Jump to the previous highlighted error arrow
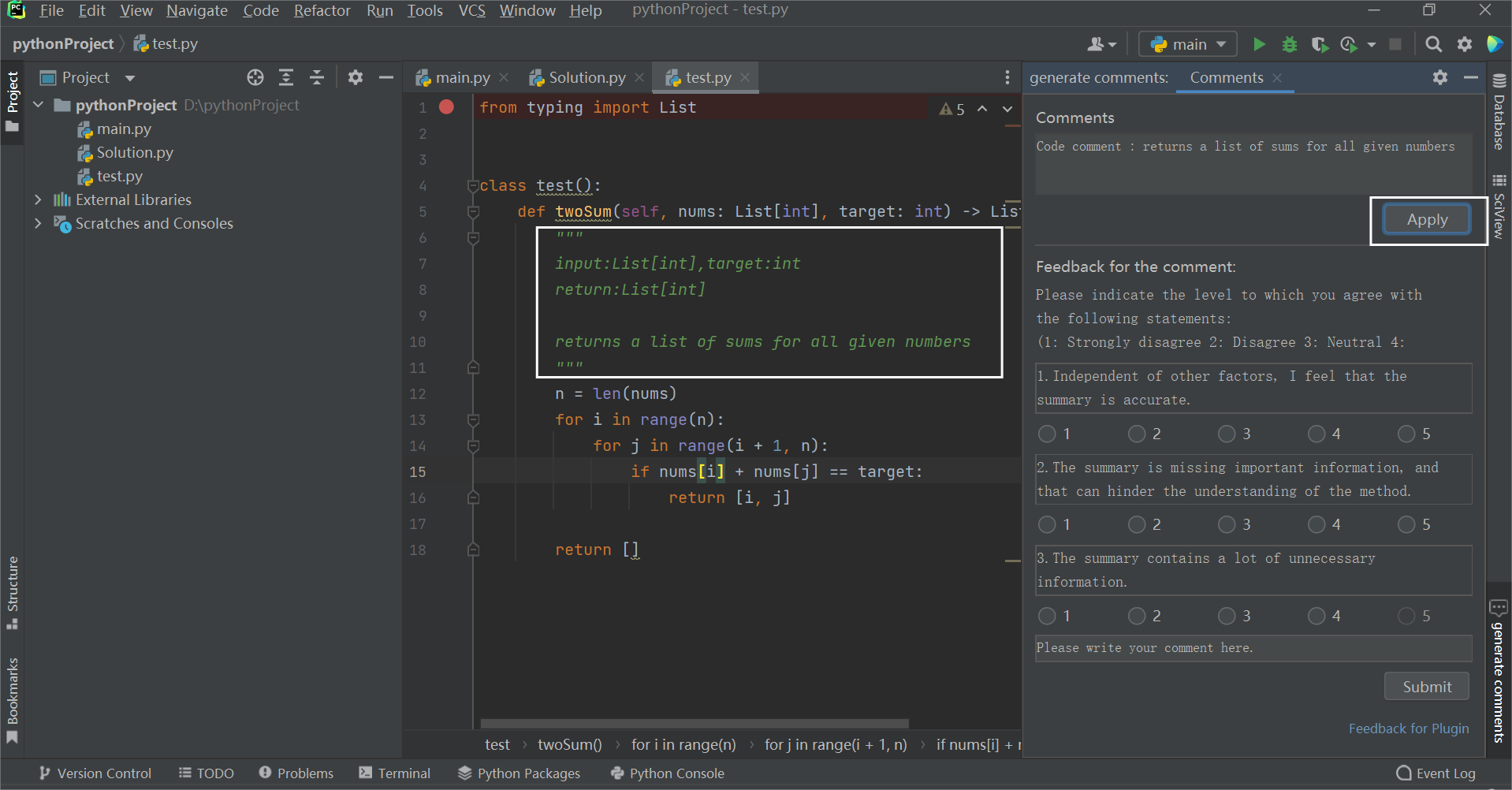The height and width of the screenshot is (790, 1512). [x=982, y=109]
